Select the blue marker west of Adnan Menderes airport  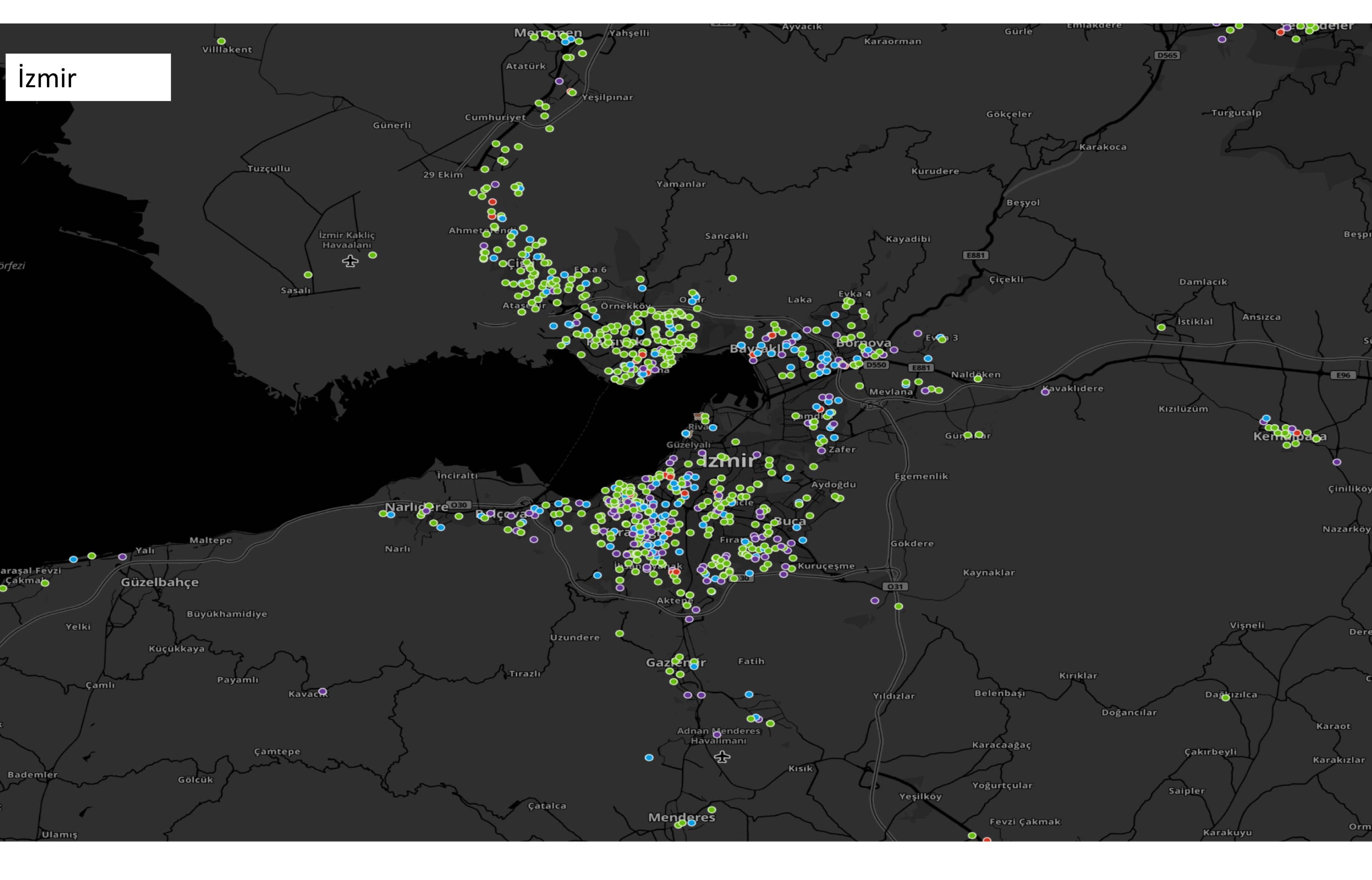coord(648,758)
